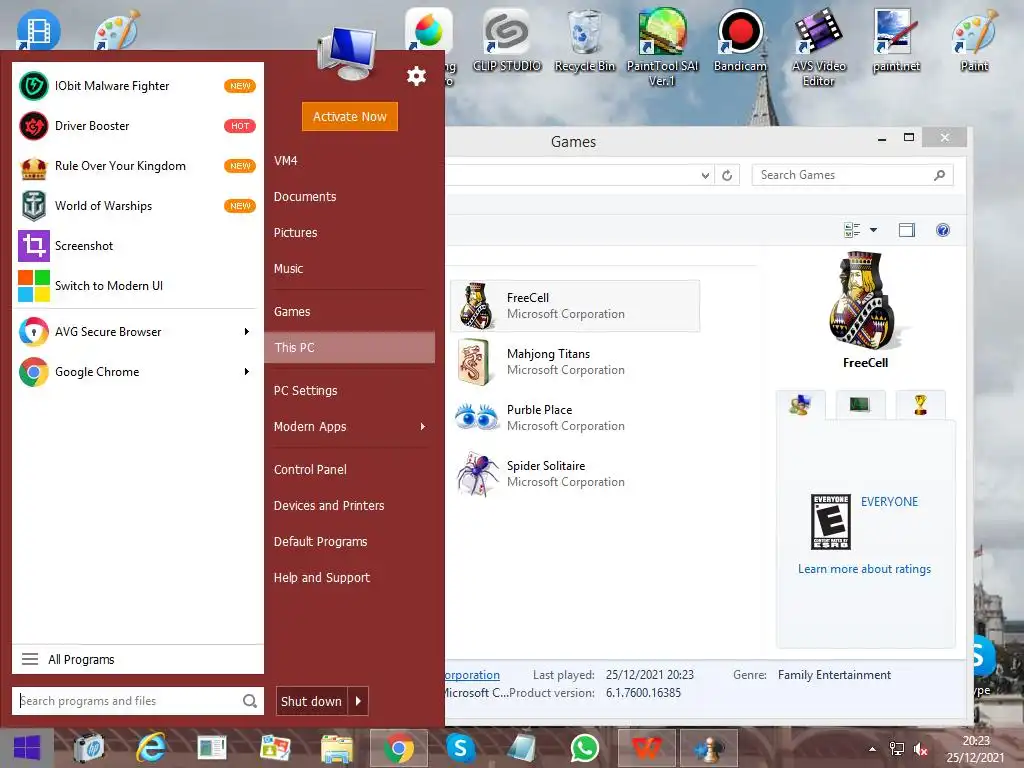The width and height of the screenshot is (1024, 768).
Task: Show hidden tray icons arrow
Action: (872, 750)
